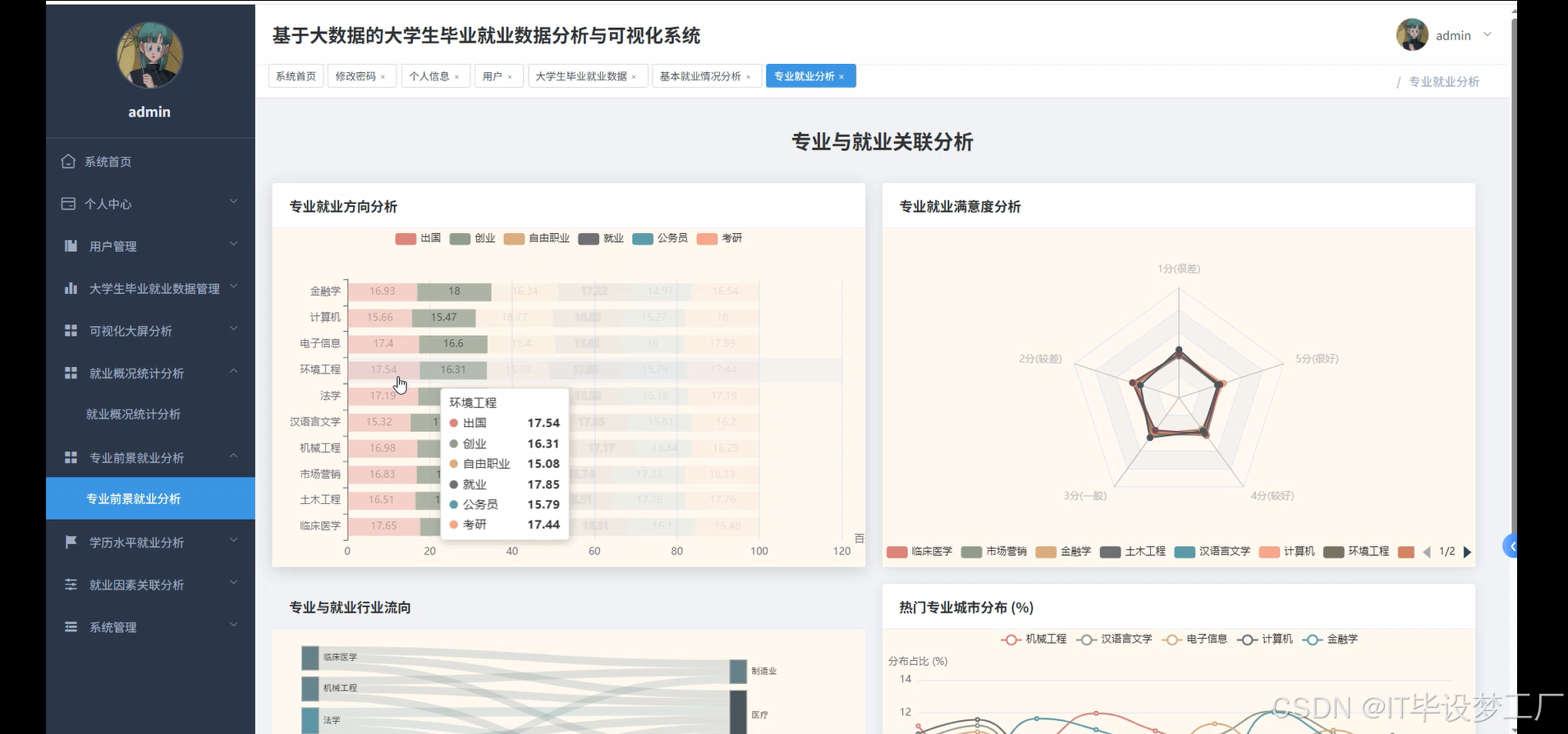Click the 个人中心 sidebar icon
This screenshot has width=1568, height=734.
pyautogui.click(x=68, y=204)
